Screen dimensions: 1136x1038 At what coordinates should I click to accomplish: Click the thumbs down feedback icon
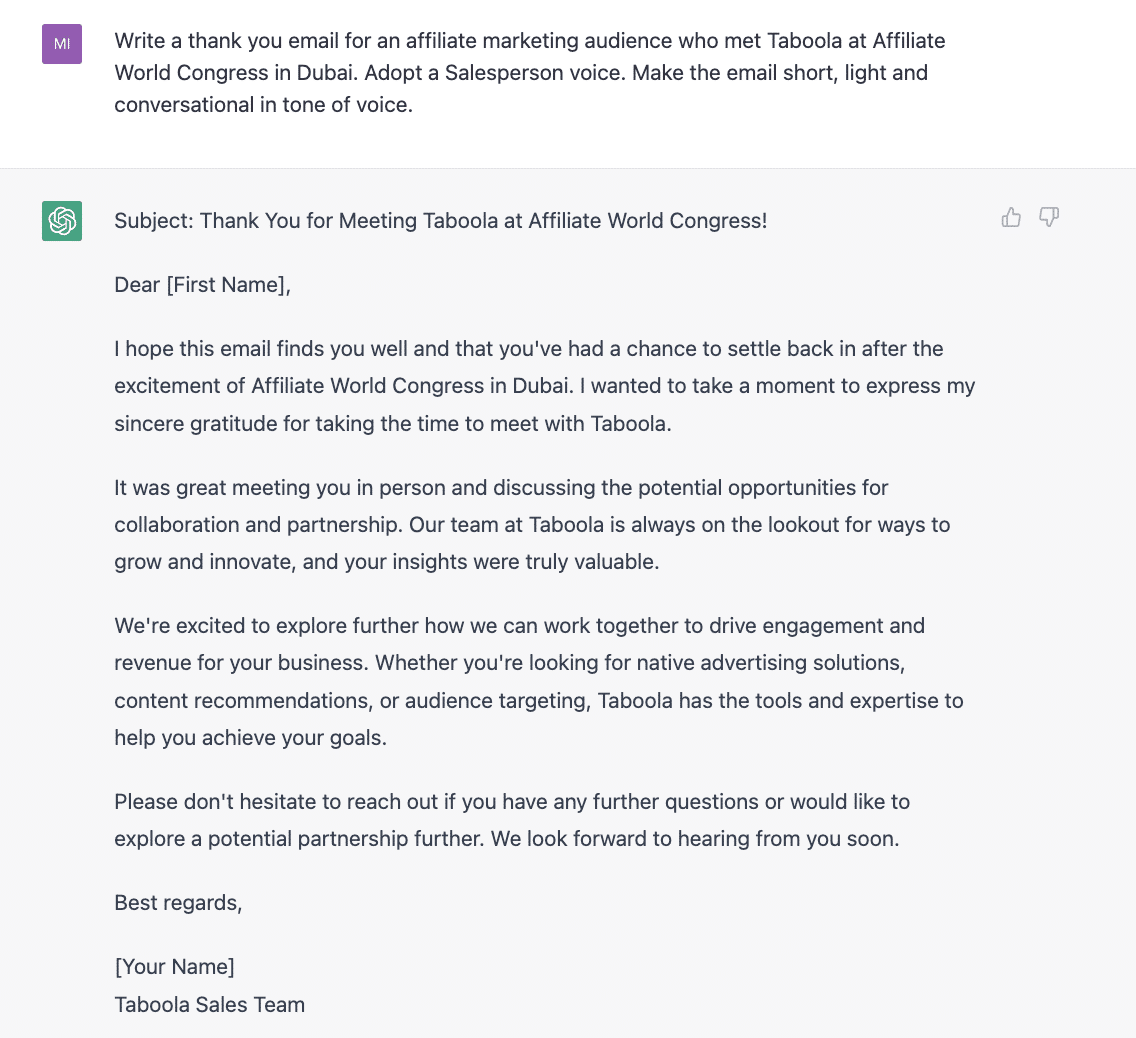point(1049,217)
